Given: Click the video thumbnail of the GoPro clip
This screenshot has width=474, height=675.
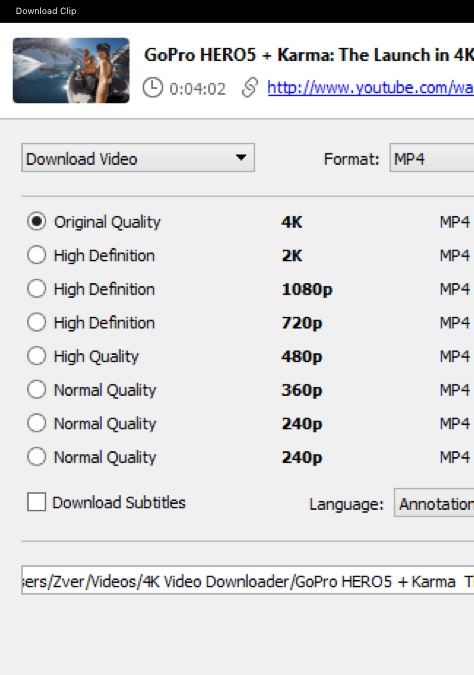Looking at the screenshot, I should (71, 71).
